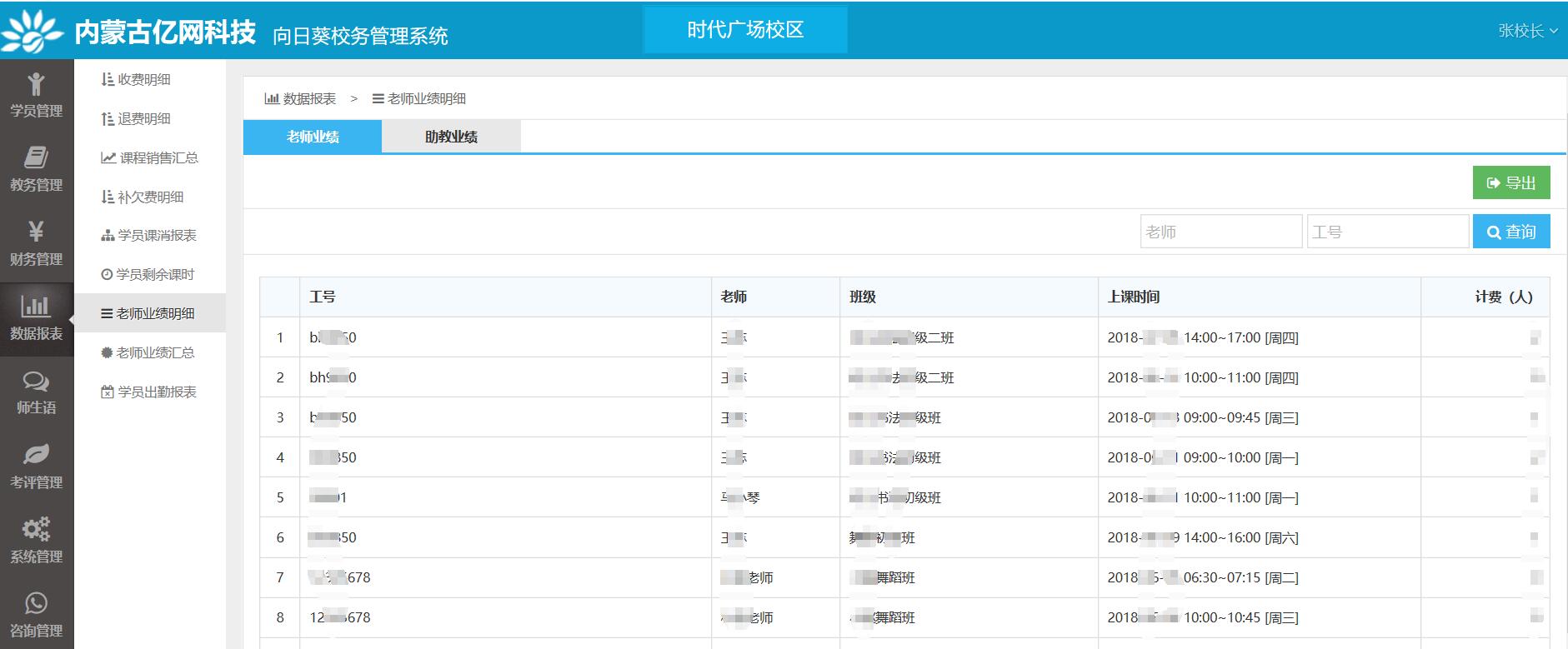
Task: Open the 教务管理 book icon
Action: (36, 157)
